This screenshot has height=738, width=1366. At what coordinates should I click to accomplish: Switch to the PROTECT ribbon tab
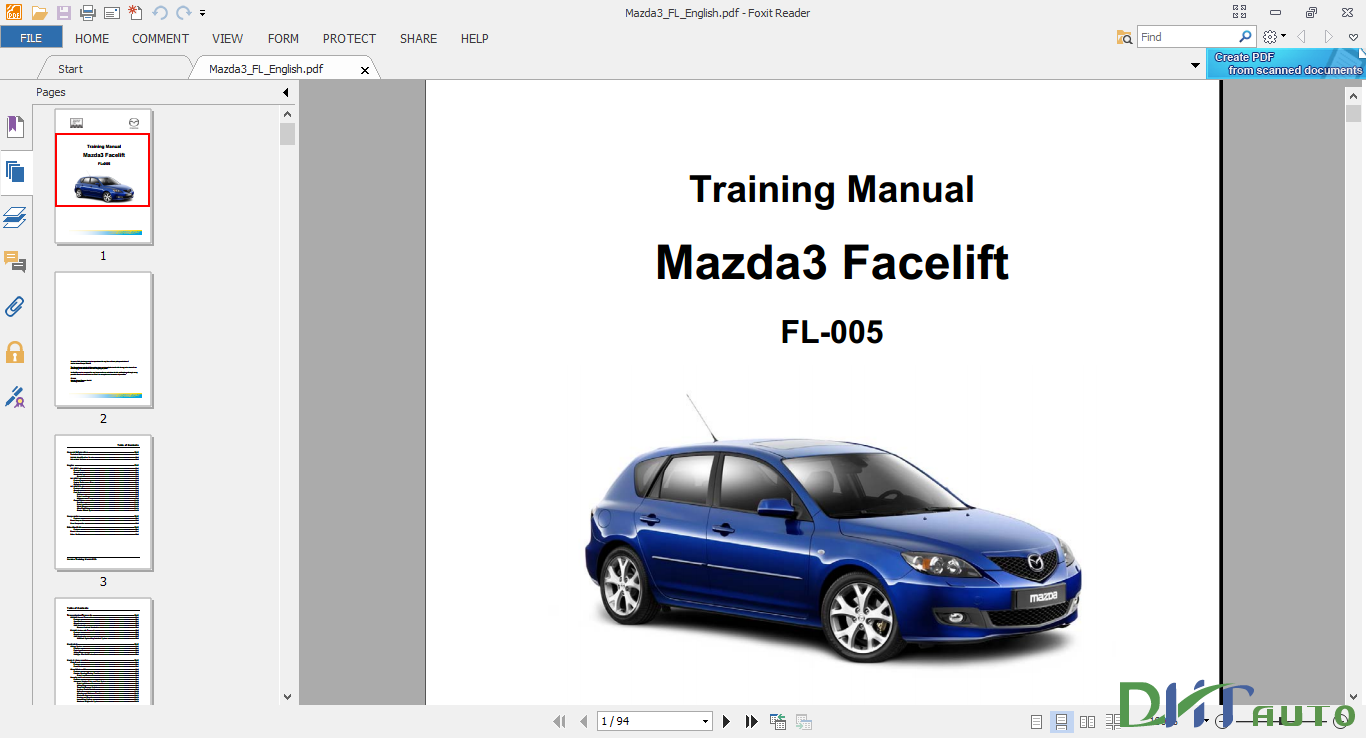point(349,38)
